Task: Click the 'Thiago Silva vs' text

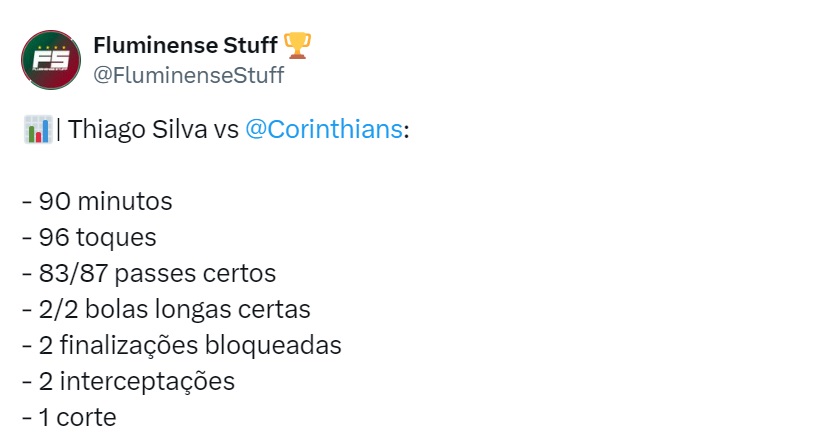Action: 153,129
